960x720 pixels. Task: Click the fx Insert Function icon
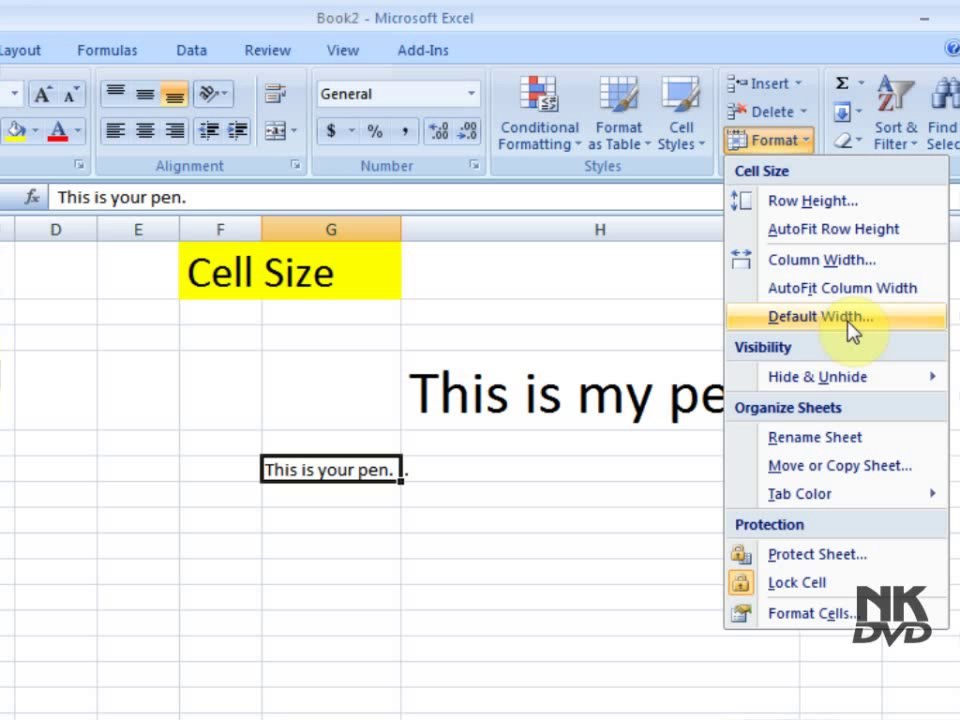click(x=32, y=197)
